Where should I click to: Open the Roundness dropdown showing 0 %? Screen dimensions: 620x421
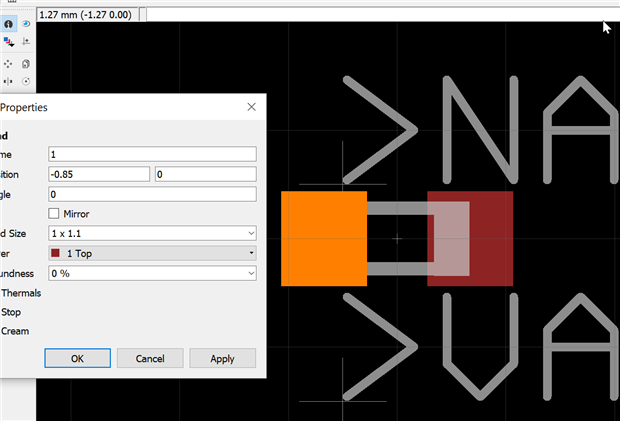(x=152, y=273)
